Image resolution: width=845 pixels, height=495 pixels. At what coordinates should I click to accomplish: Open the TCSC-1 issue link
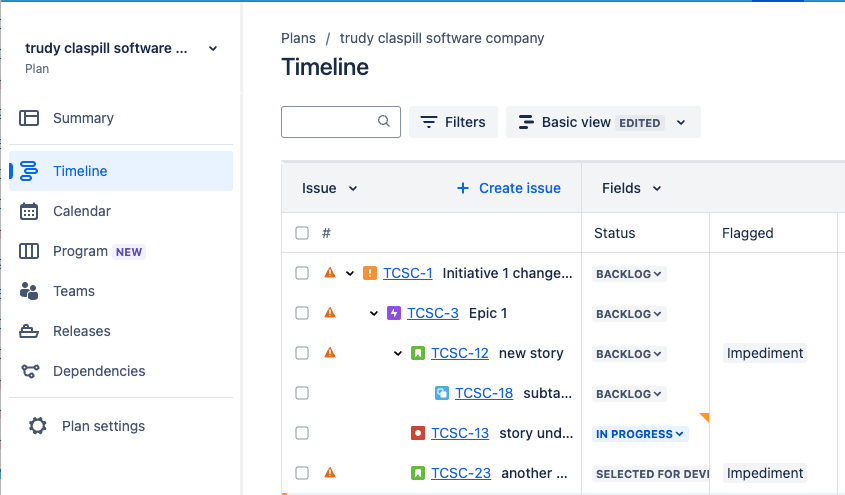tap(408, 273)
